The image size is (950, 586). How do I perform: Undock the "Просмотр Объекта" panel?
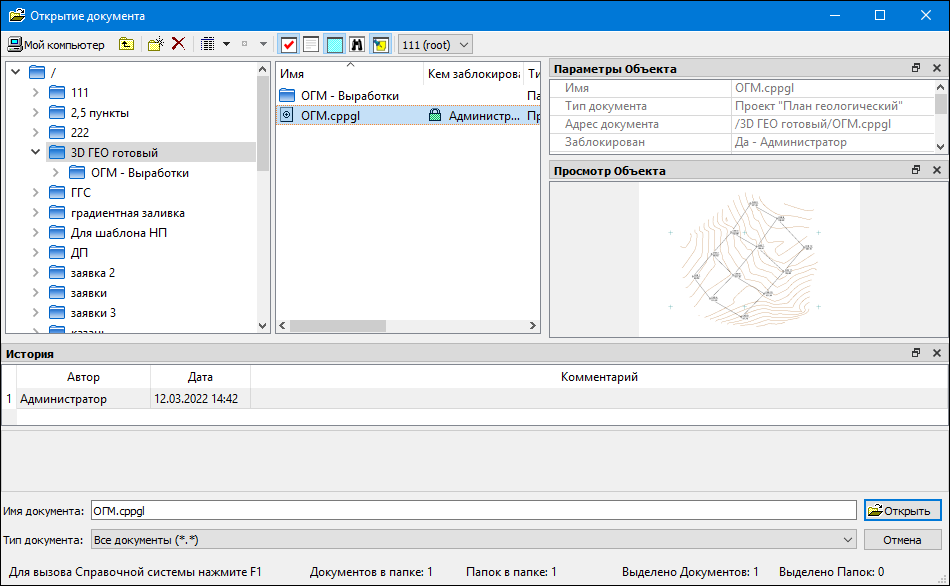(x=915, y=170)
